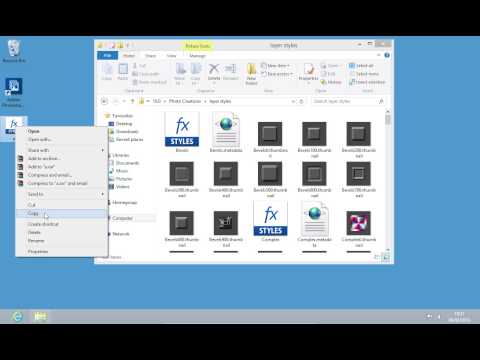The width and height of the screenshot is (480, 360).
Task: Click the ribbon Rename icon
Action: pyautogui.click(x=230, y=69)
